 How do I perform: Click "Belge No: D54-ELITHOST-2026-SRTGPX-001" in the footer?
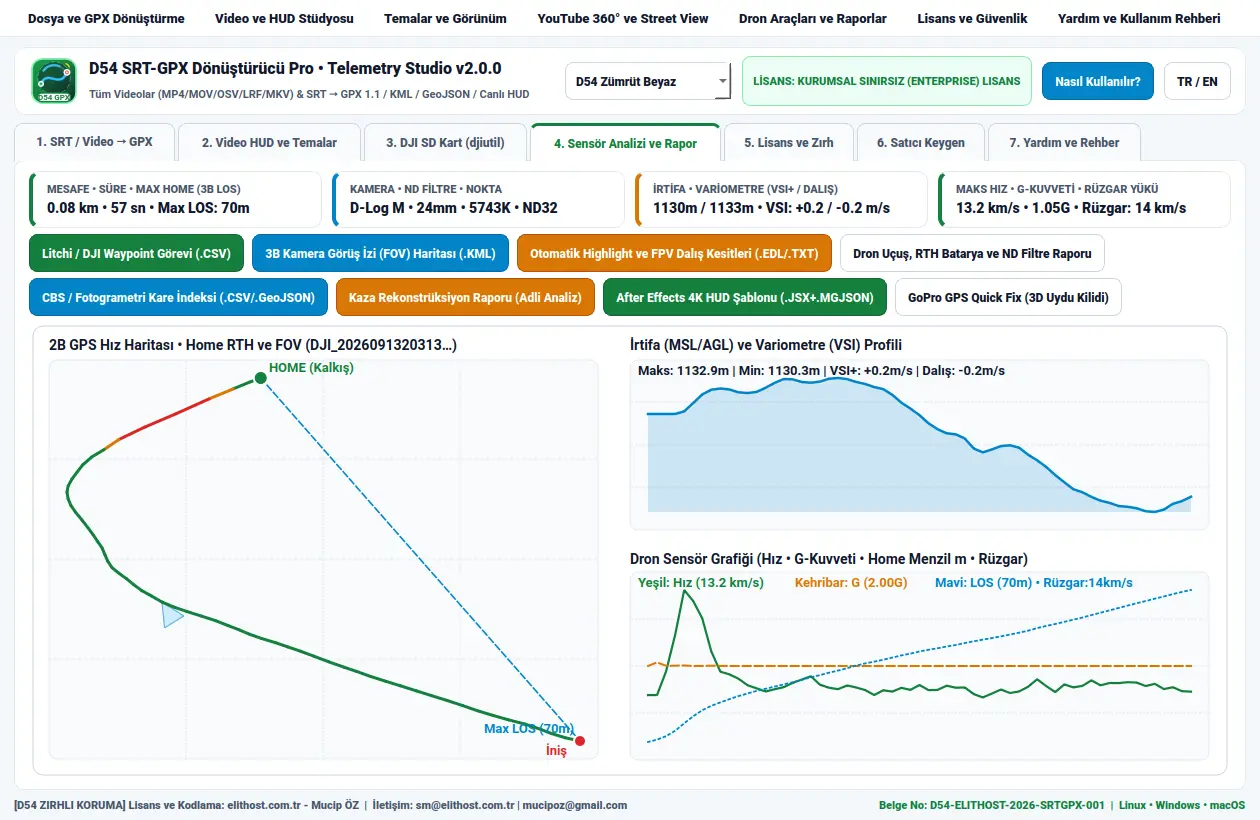[x=991, y=805]
